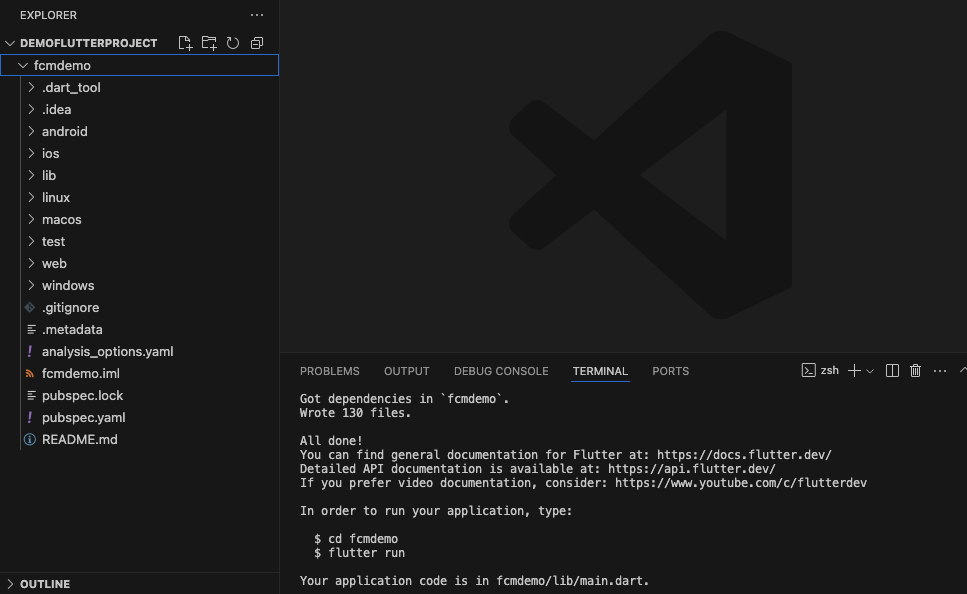Expand the OUTLINE section

pyautogui.click(x=44, y=584)
